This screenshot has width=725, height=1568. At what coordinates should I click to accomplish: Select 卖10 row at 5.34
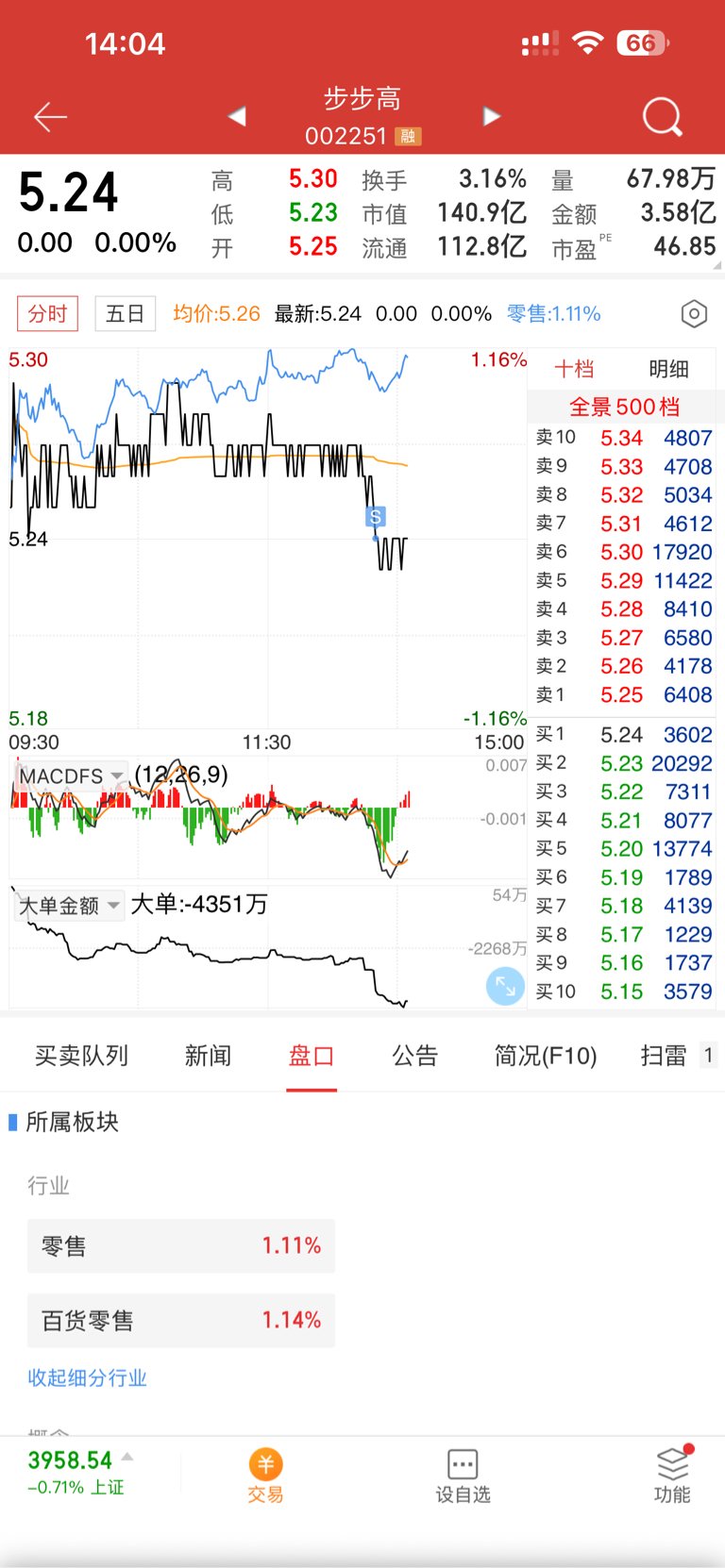pos(623,438)
